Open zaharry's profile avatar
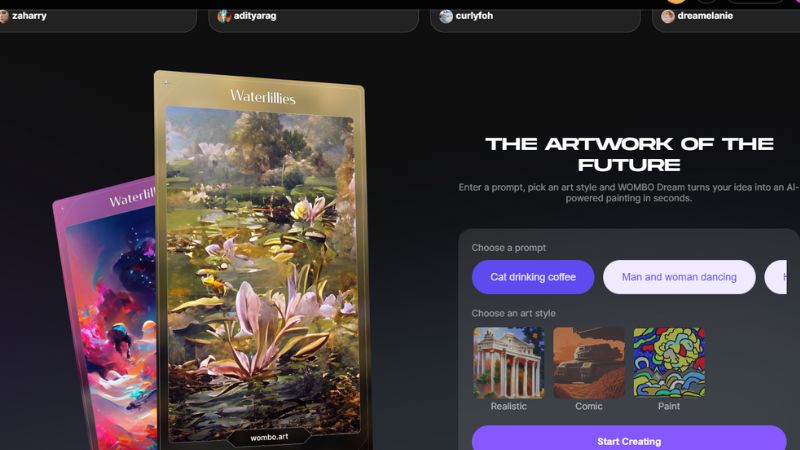800x450 pixels. point(4,16)
